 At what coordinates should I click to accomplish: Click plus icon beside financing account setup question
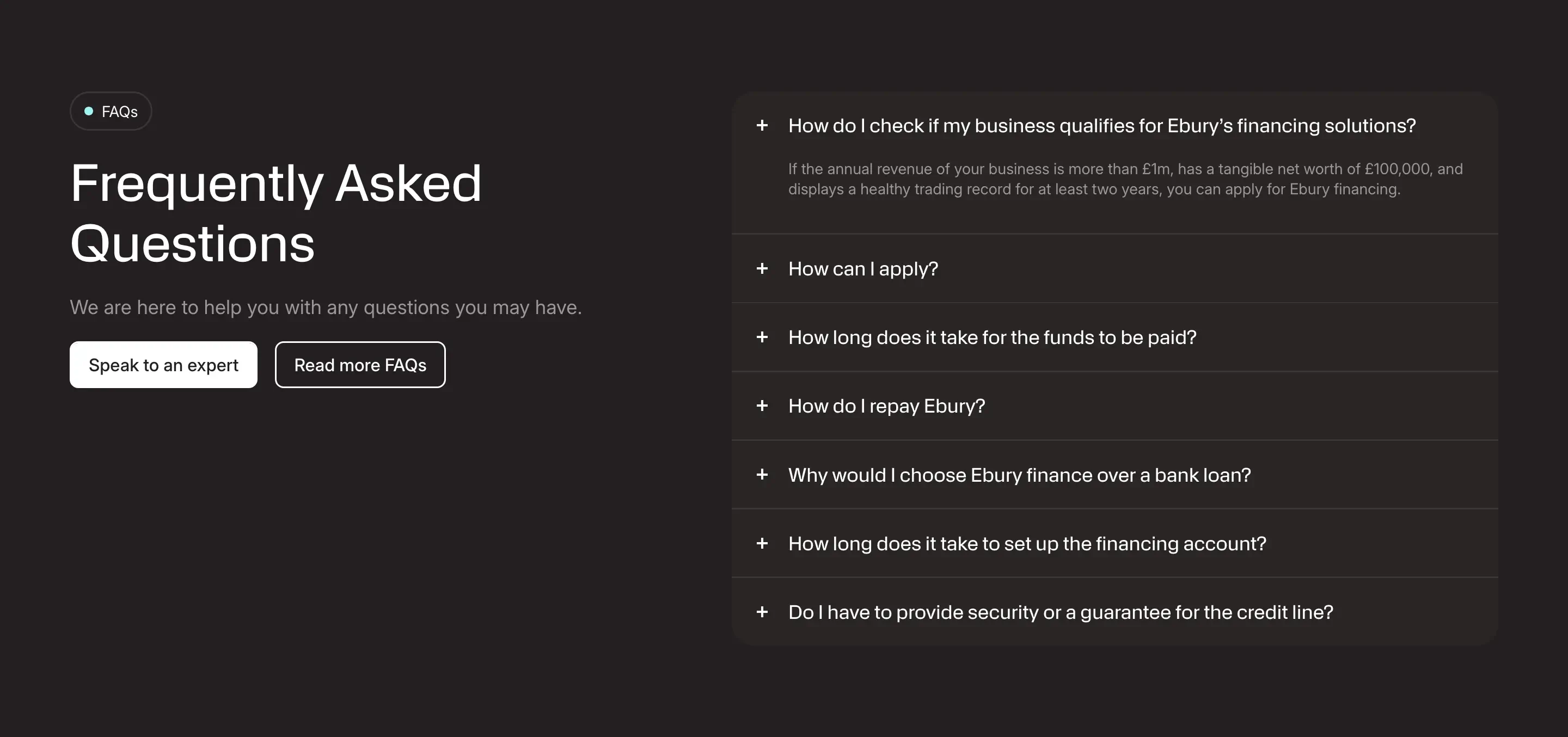pyautogui.click(x=762, y=543)
